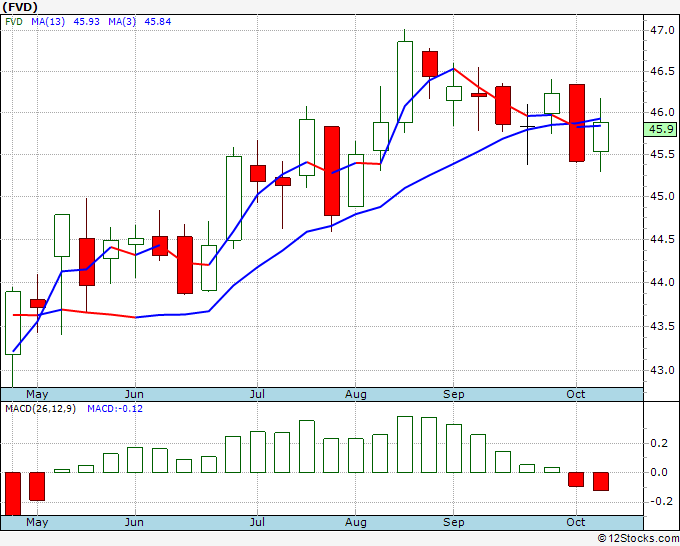680x546 pixels.
Task: Select Aug on the price chart time axis
Action: pyautogui.click(x=356, y=395)
